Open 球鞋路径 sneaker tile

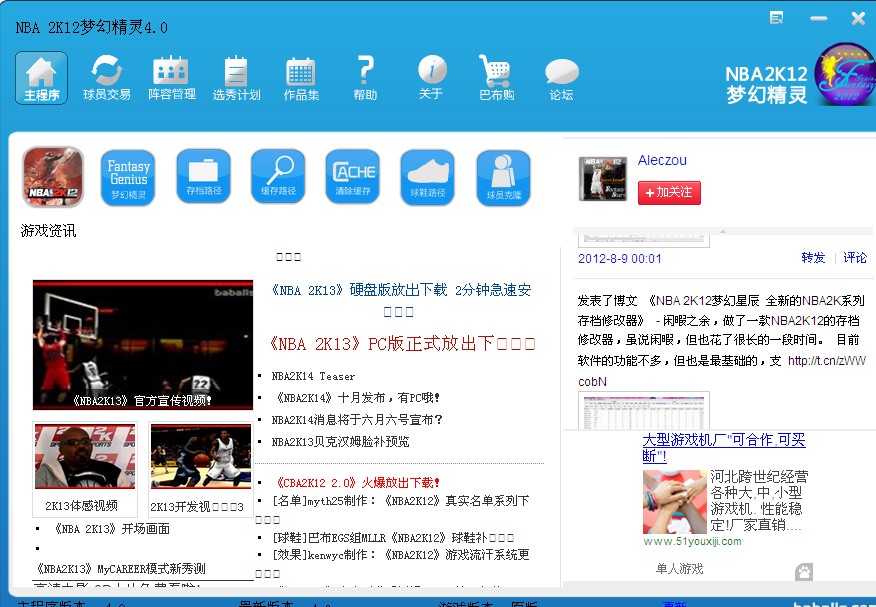(x=428, y=177)
